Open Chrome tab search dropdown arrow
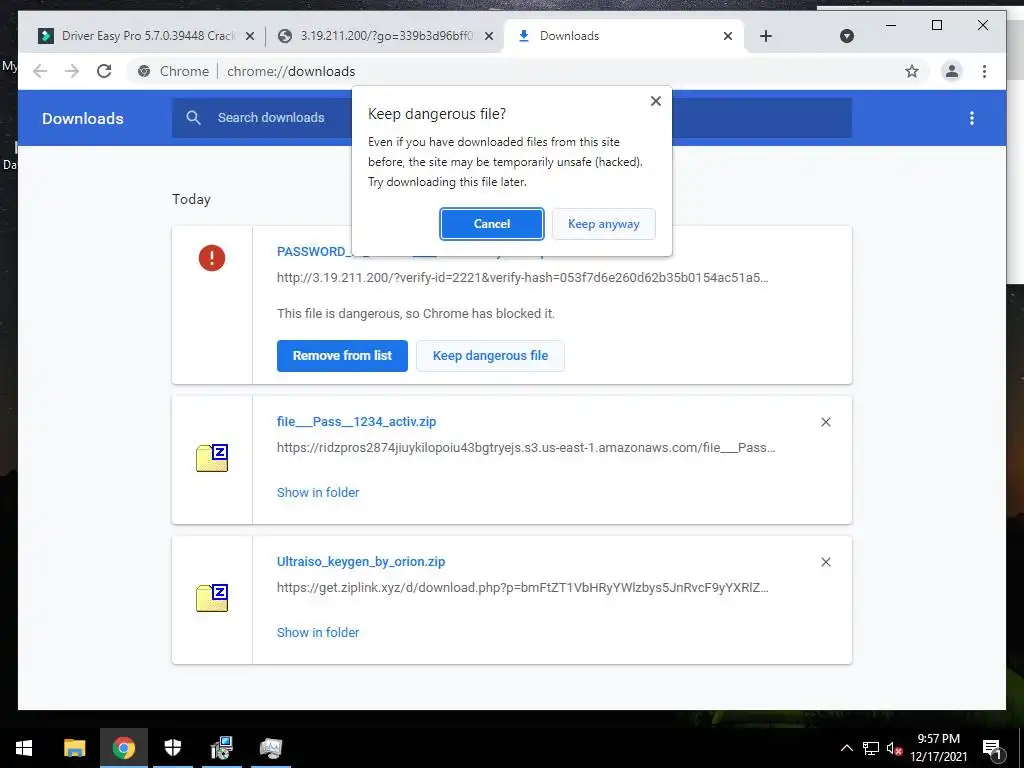The width and height of the screenshot is (1024, 768). tap(846, 37)
